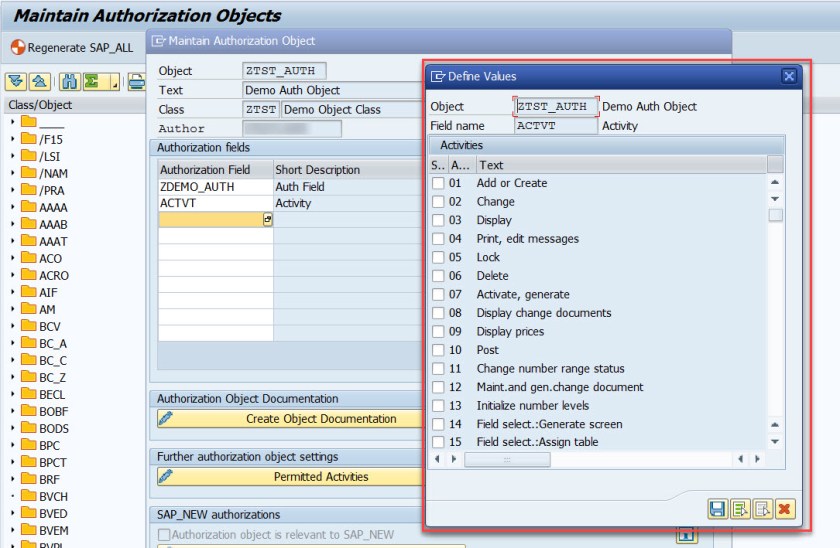
Task: Click the Field name input showing ACTVT
Action: point(555,126)
